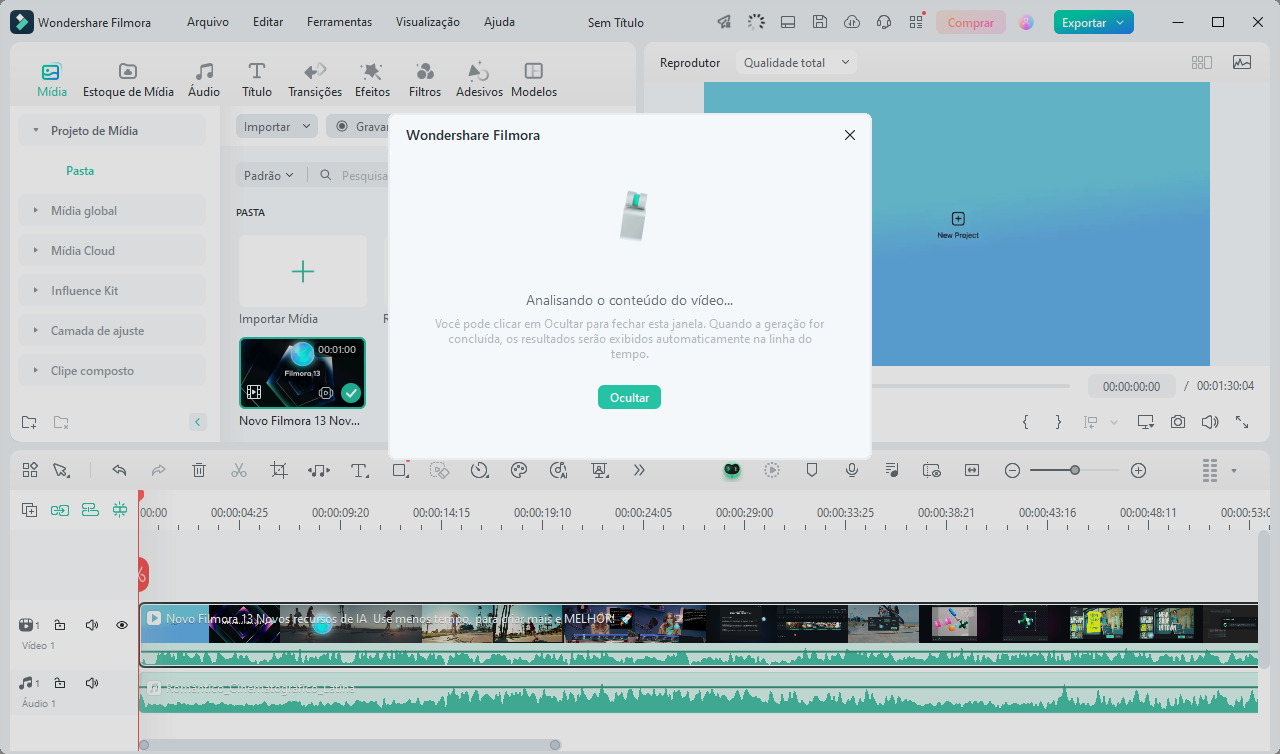
Task: Open the Editar menu
Action: click(268, 22)
